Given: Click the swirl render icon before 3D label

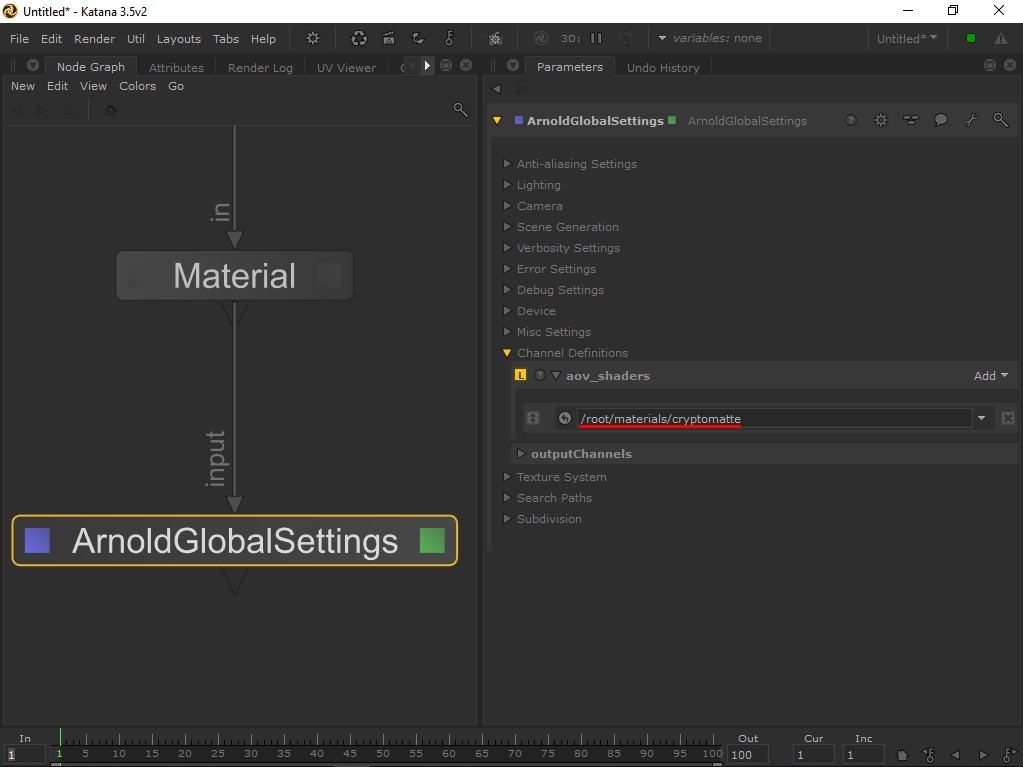Looking at the screenshot, I should click(540, 38).
